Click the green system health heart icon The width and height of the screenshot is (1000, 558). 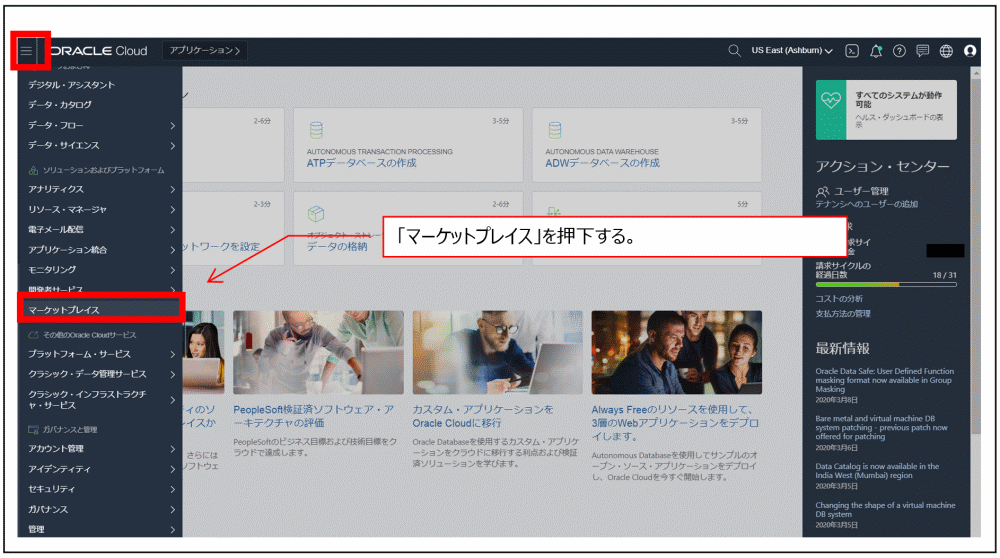[x=830, y=100]
